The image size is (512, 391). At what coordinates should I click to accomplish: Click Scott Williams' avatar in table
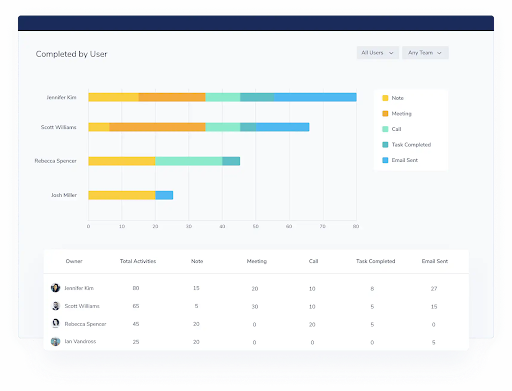click(55, 306)
